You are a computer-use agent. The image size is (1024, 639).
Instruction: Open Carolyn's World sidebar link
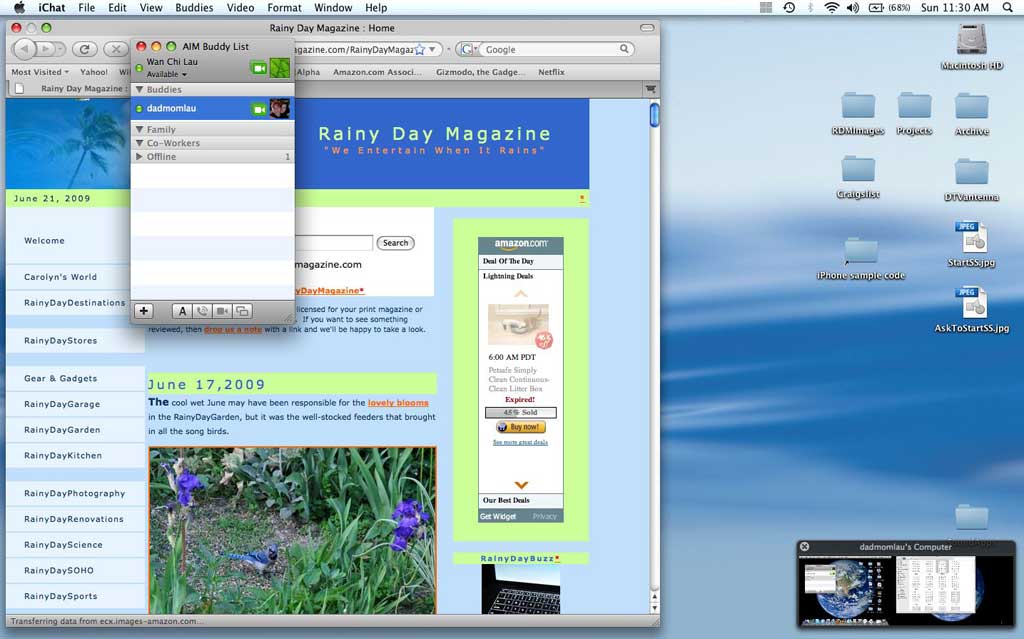(60, 277)
